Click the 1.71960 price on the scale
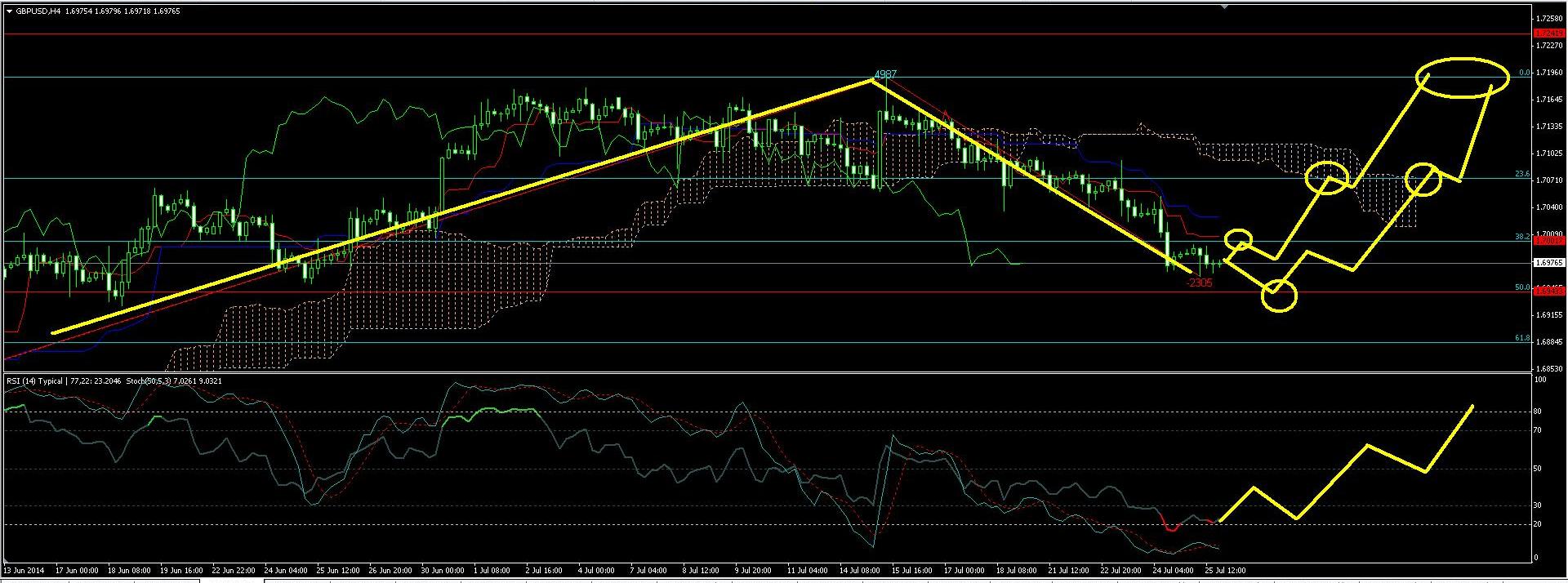Viewport: 1568px width, 583px height. 1548,73
